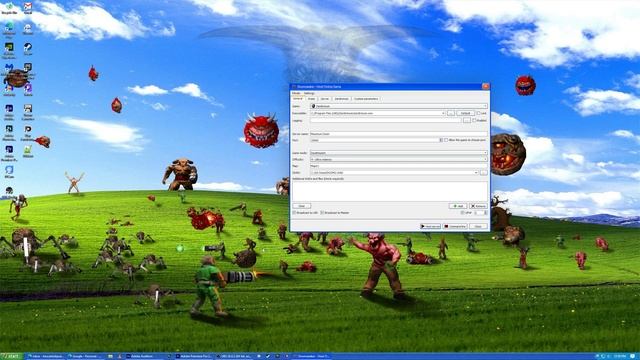Toggle the UPnP checkbox
Viewport: 640px width, 360px height.
click(462, 213)
